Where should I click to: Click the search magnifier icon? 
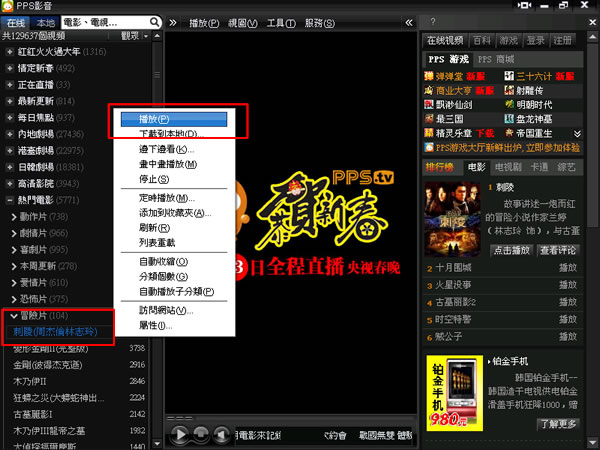154,22
